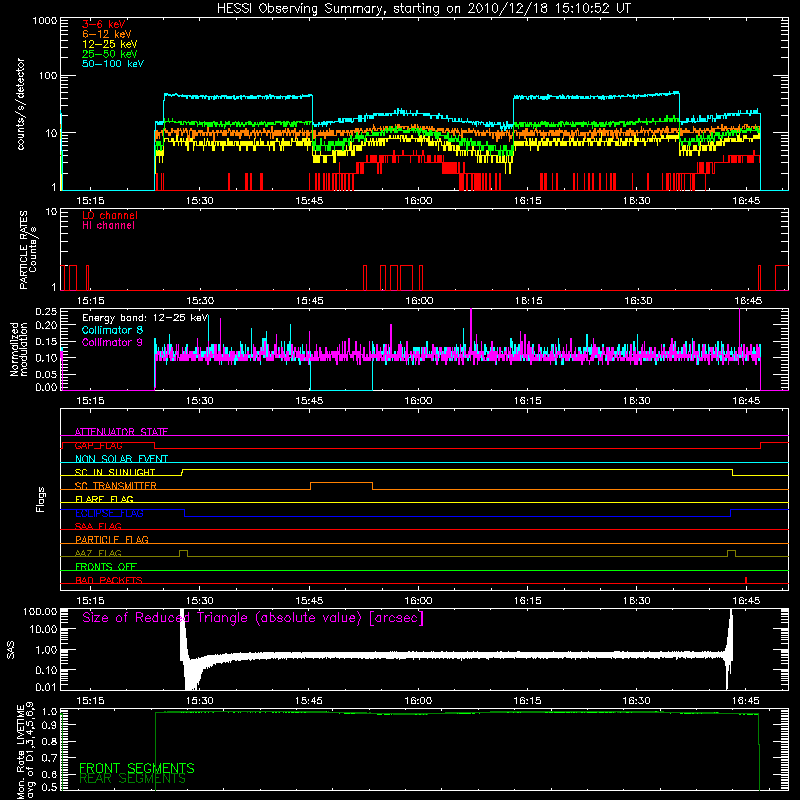Click the SAA_FLAG label
800x800 pixels.
[98, 526]
